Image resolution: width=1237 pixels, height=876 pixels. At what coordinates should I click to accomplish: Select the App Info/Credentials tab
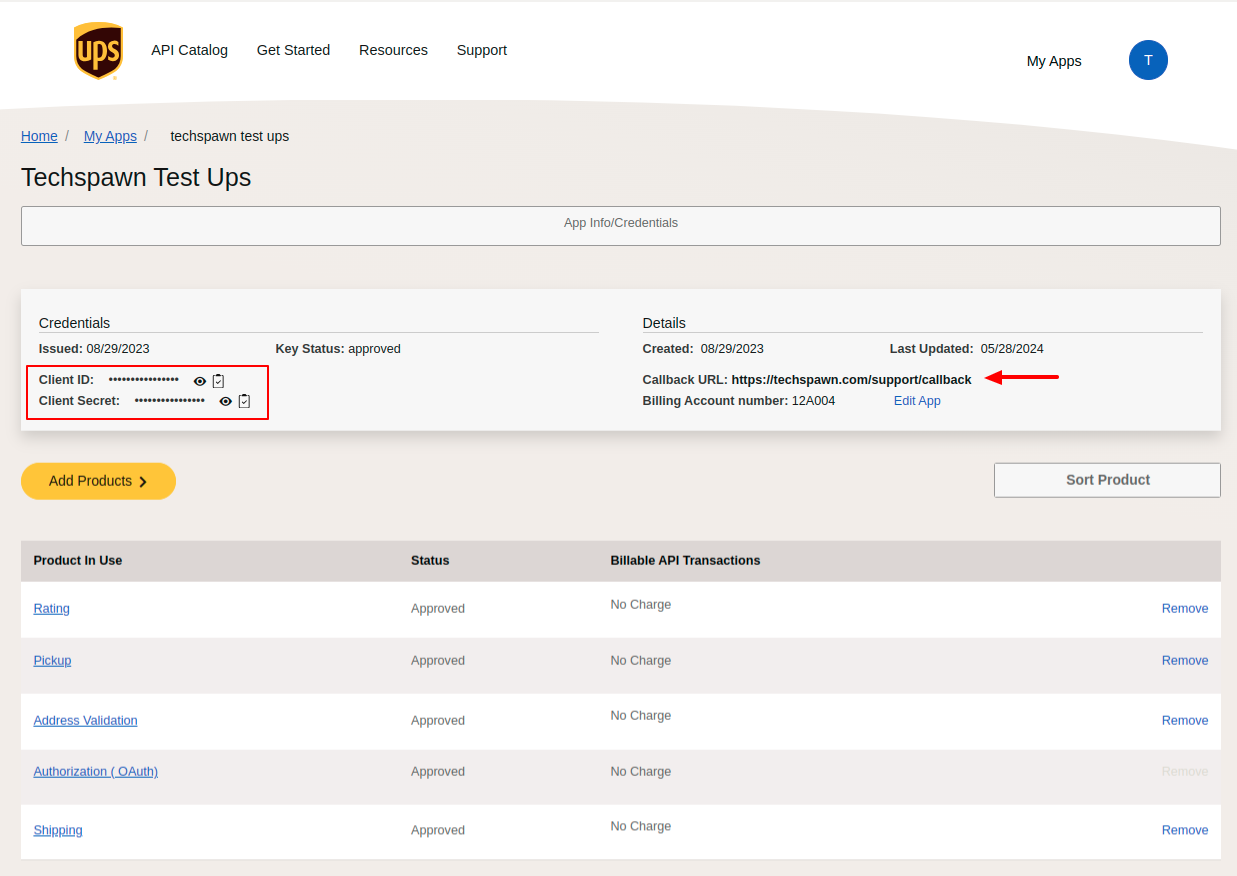click(x=620, y=225)
